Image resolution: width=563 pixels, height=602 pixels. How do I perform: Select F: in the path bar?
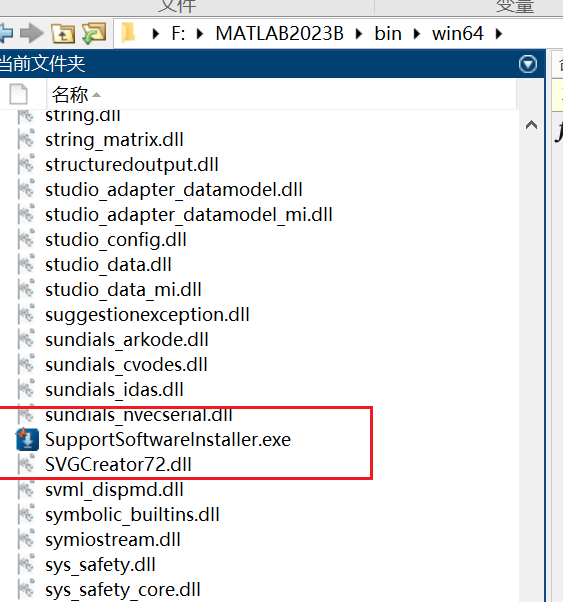click(x=178, y=33)
